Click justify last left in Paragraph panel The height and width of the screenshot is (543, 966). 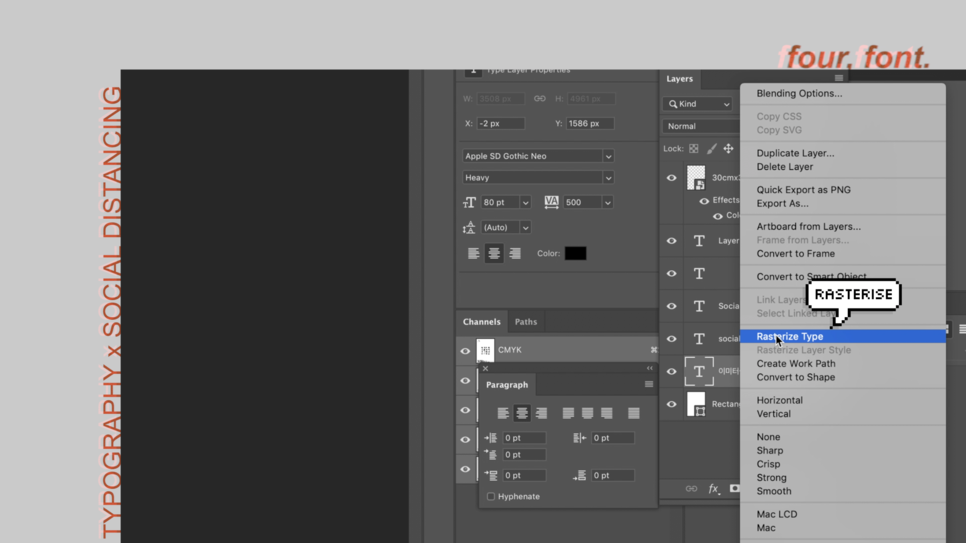[x=568, y=413]
